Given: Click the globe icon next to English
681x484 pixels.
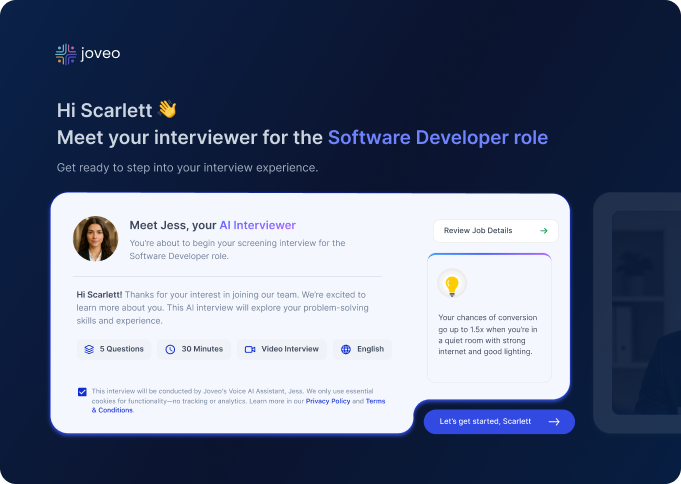Looking at the screenshot, I should [x=346, y=349].
